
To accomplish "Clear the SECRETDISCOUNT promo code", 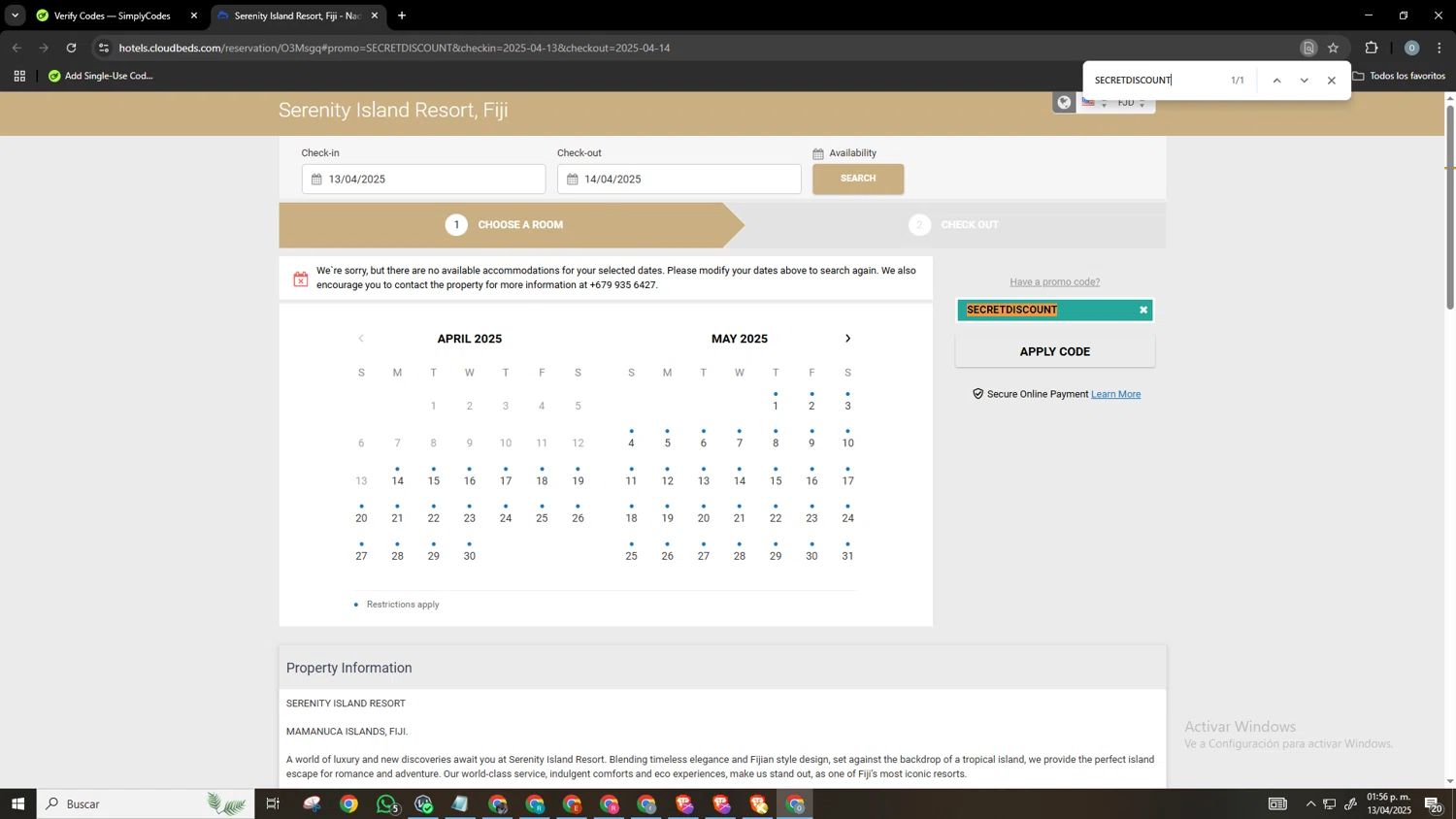I will coord(1143,311).
